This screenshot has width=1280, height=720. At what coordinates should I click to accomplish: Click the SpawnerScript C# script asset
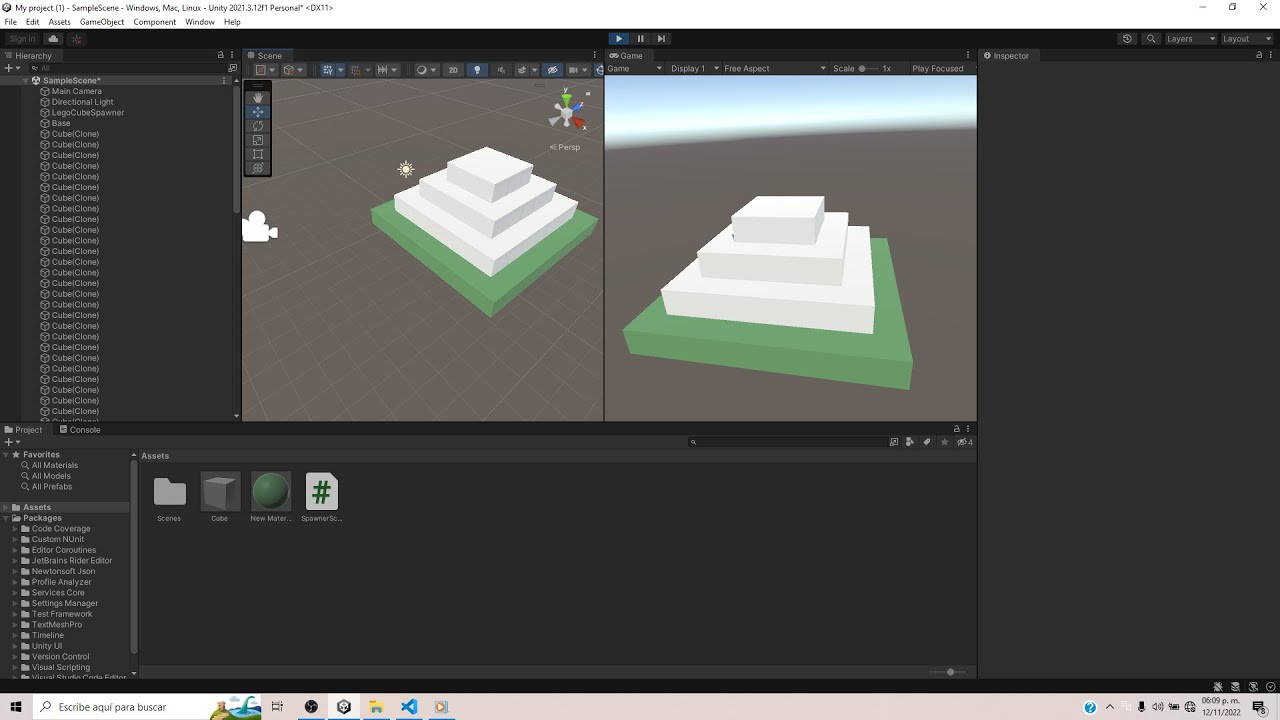point(322,498)
